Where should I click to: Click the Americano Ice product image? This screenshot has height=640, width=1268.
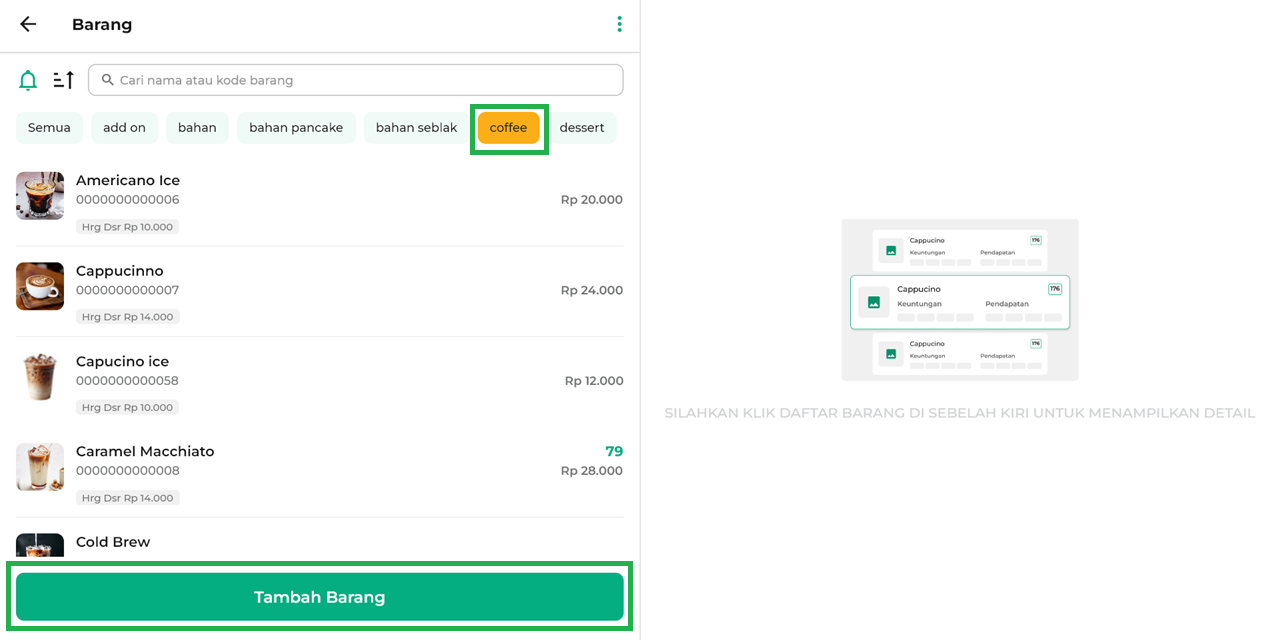point(40,196)
